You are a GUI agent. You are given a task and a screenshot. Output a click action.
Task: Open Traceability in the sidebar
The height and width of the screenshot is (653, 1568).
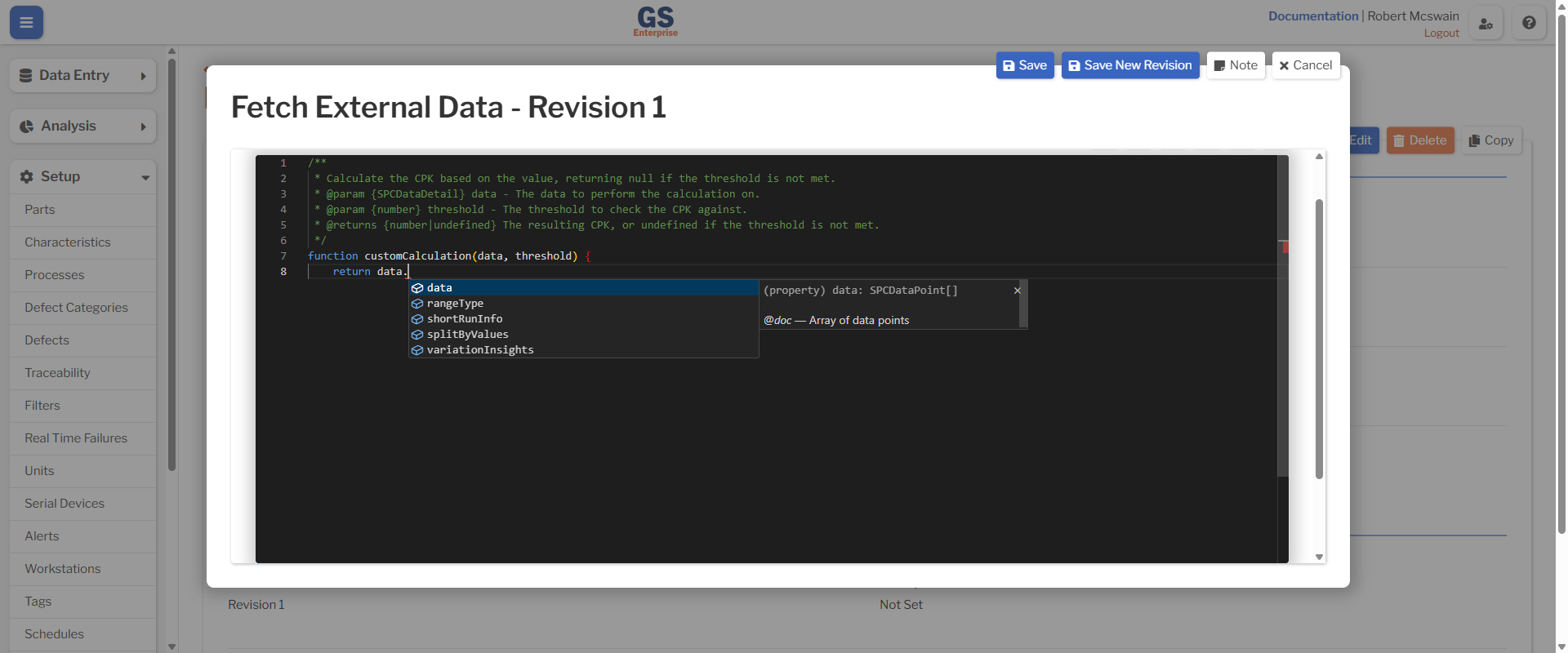click(83, 373)
